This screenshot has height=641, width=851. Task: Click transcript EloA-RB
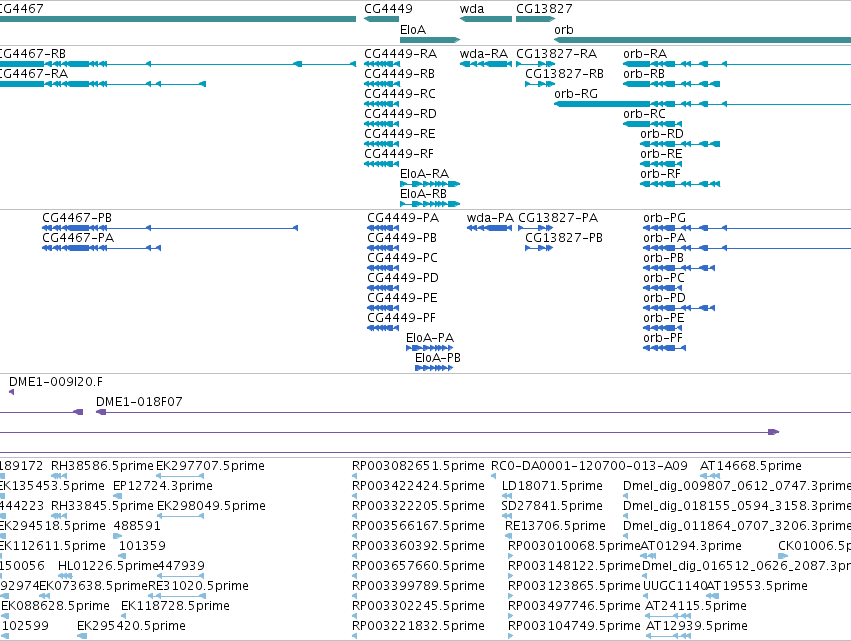click(x=430, y=204)
